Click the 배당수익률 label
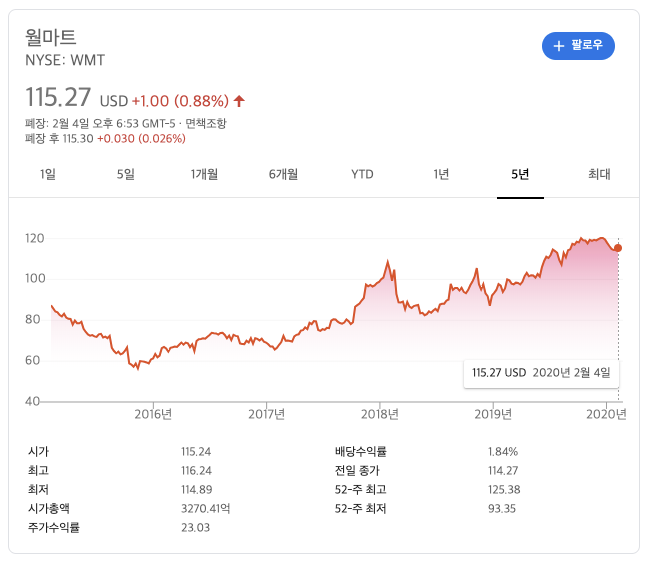Viewport: 648px width, 563px height. click(360, 451)
